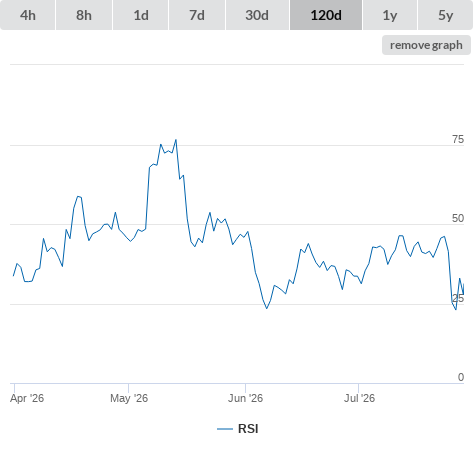Switch to the 8h time range

[84, 15]
